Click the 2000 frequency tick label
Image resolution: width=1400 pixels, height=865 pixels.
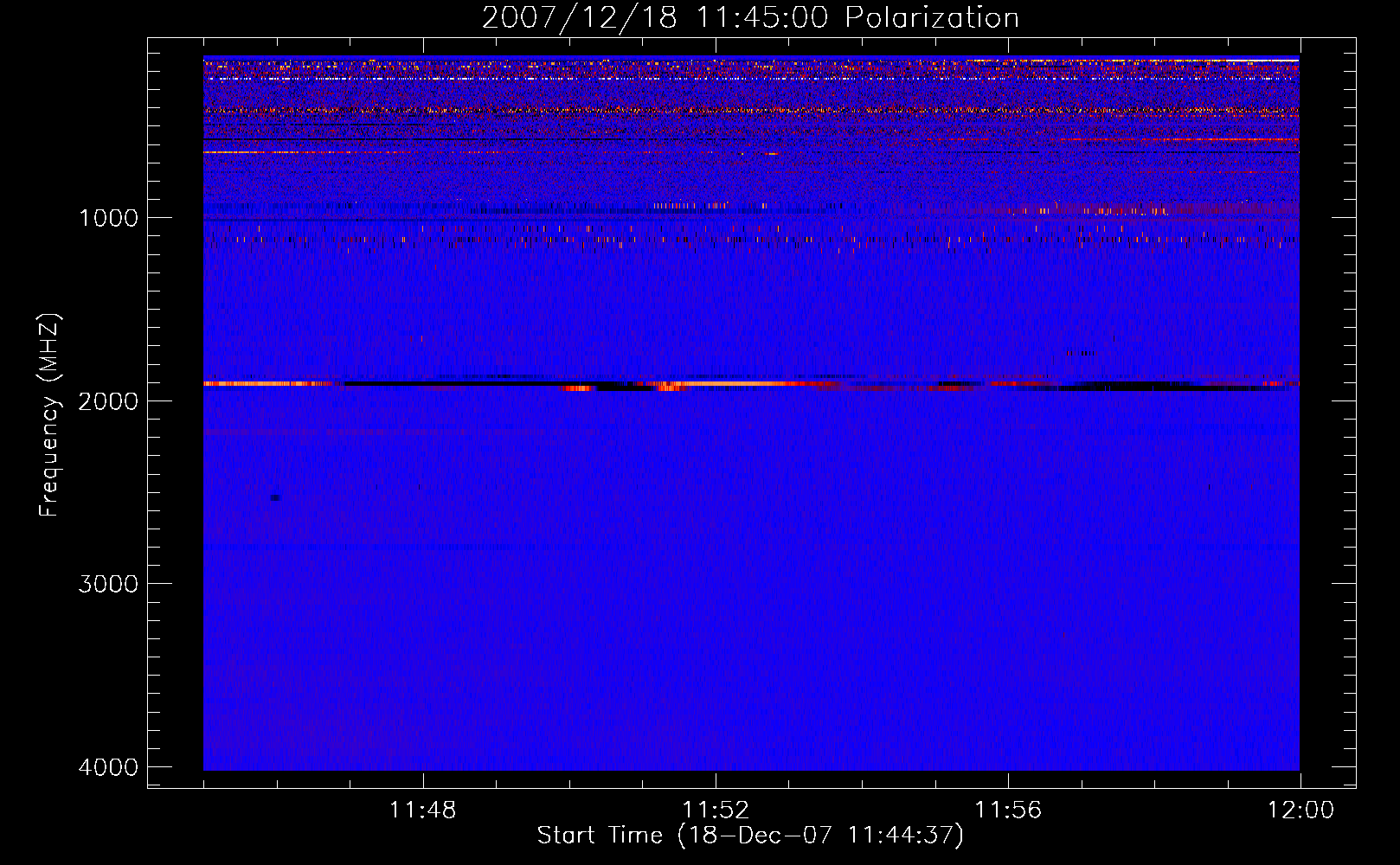click(108, 400)
